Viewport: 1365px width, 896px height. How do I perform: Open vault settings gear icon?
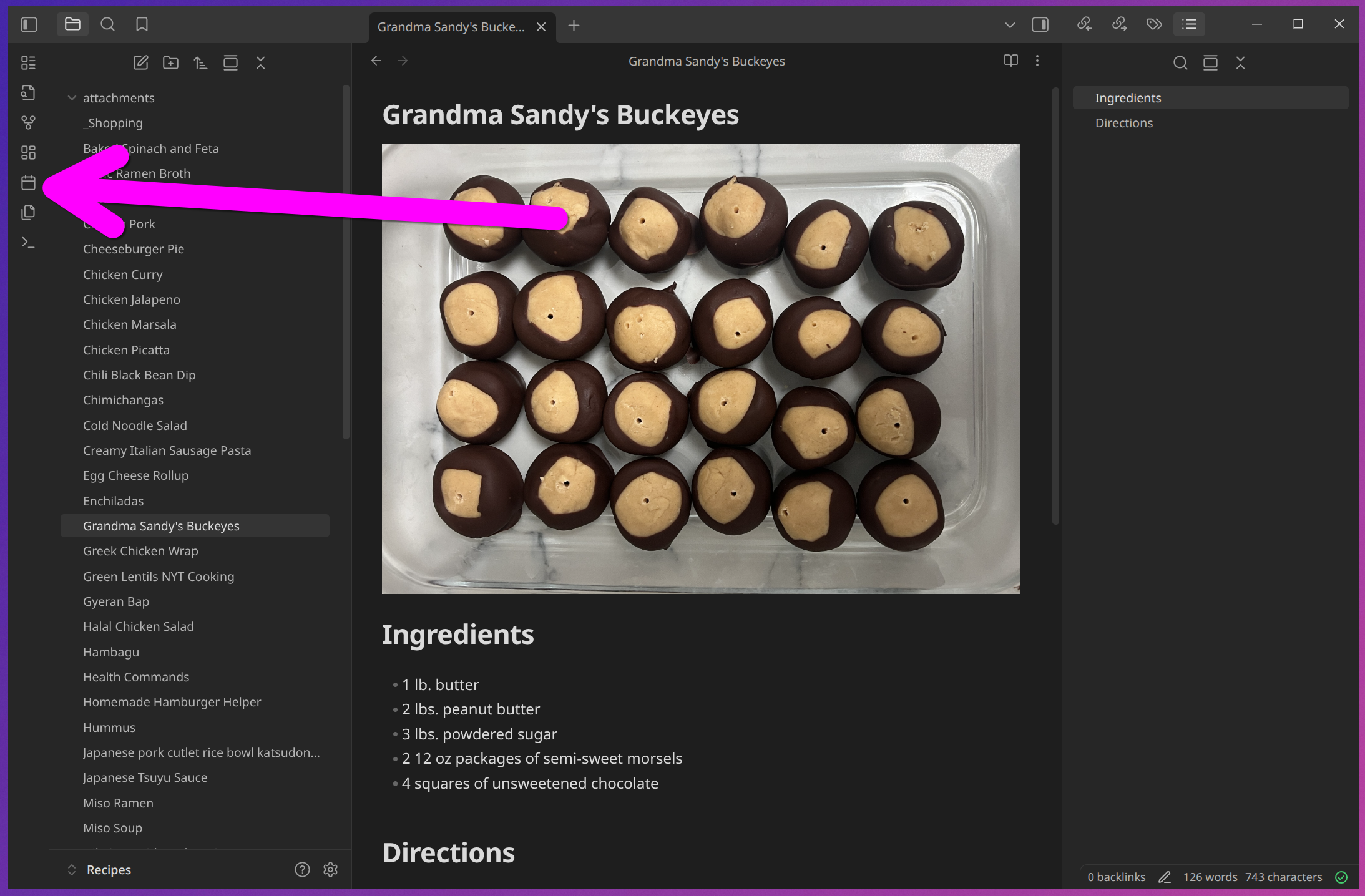coord(330,869)
